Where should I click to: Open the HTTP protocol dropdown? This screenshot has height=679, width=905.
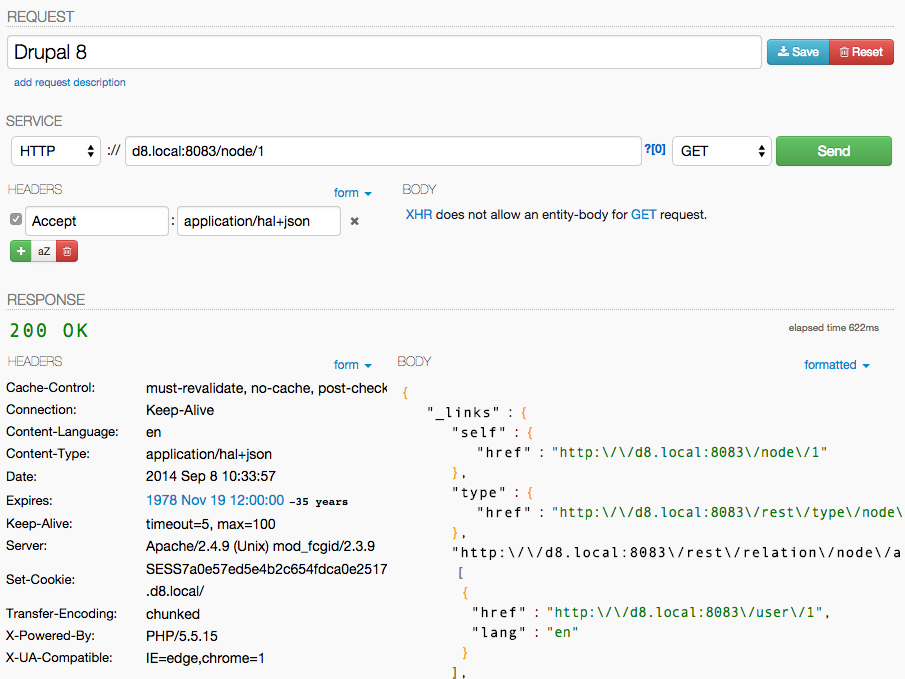click(56, 151)
